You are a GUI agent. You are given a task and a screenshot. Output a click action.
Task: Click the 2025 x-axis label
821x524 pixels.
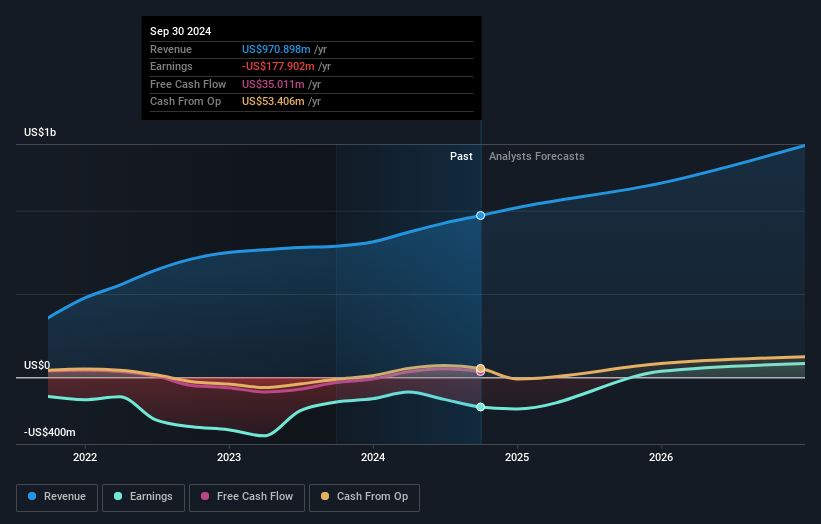(517, 458)
